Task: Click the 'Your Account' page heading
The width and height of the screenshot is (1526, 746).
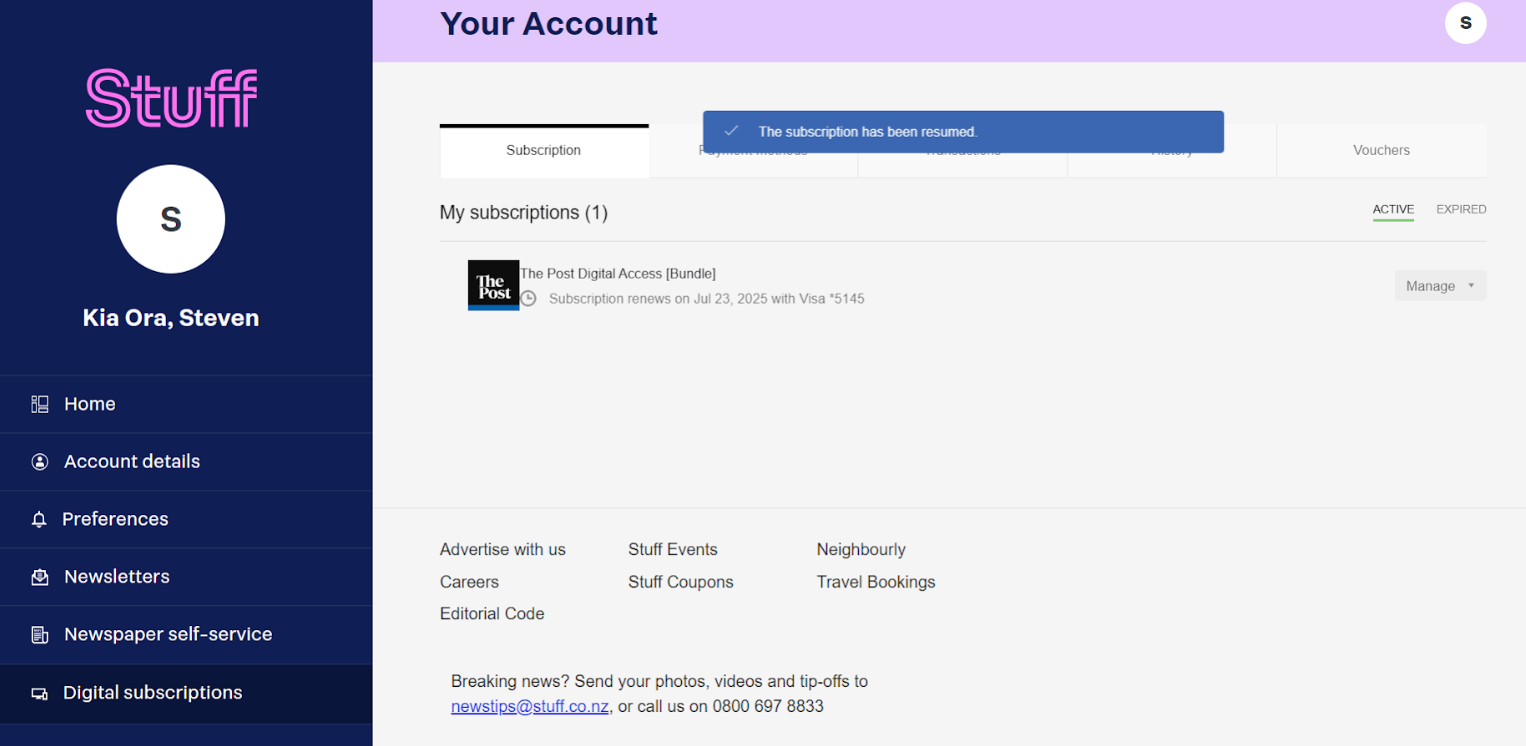Action: point(549,23)
